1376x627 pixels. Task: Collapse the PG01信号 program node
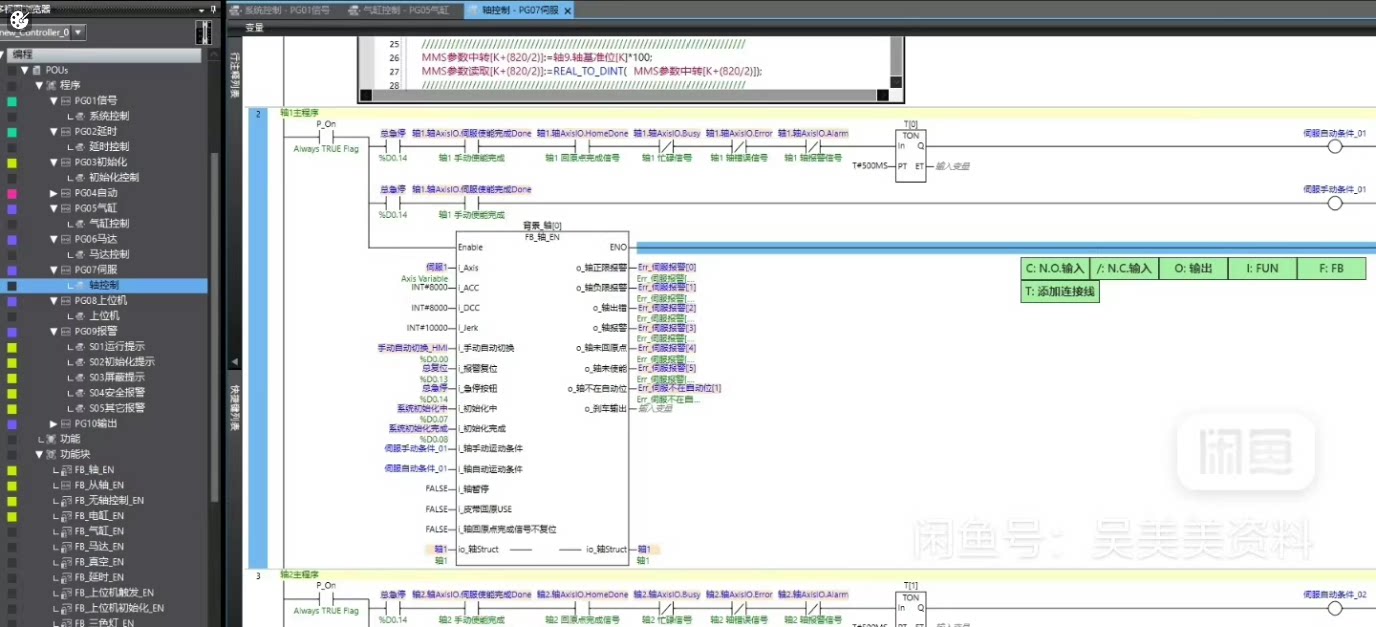54,101
